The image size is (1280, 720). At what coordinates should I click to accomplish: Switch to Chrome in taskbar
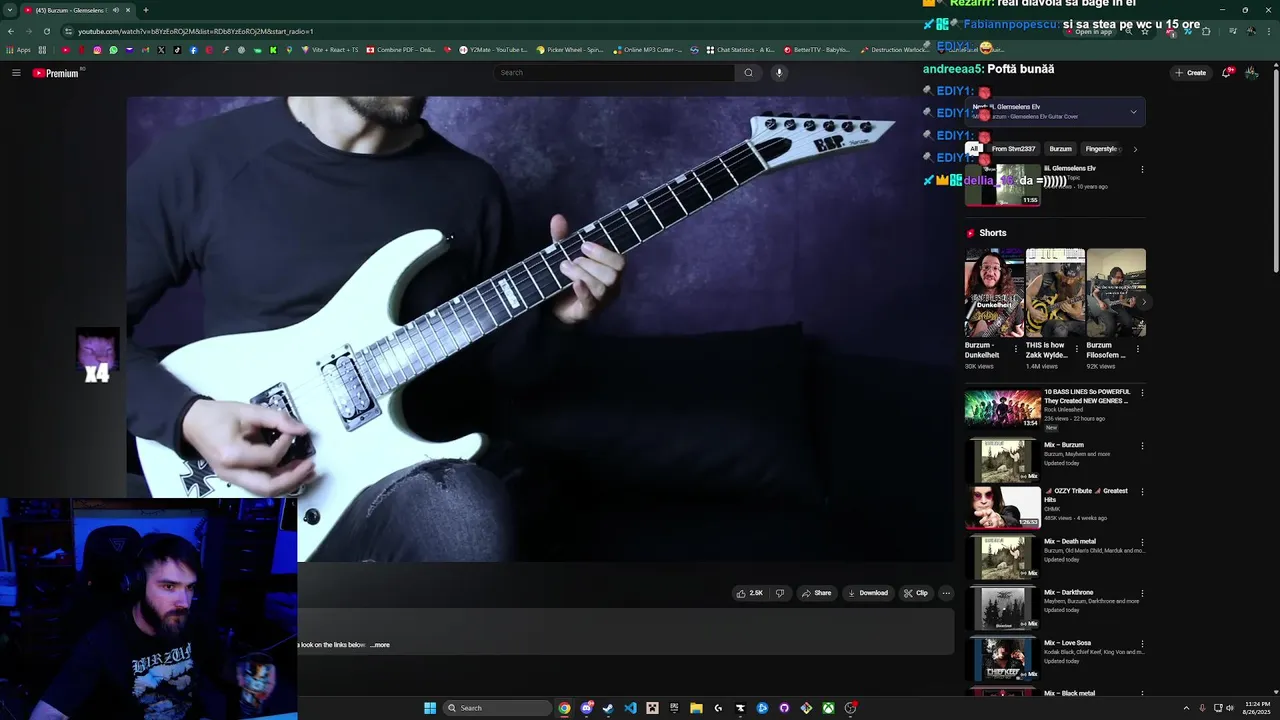click(x=564, y=708)
